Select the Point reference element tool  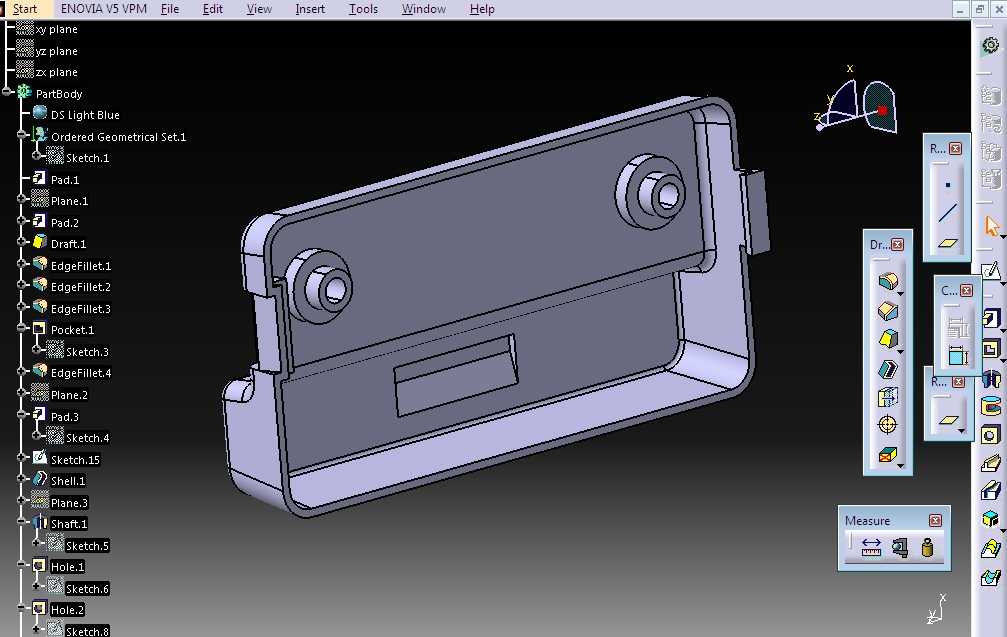point(947,185)
